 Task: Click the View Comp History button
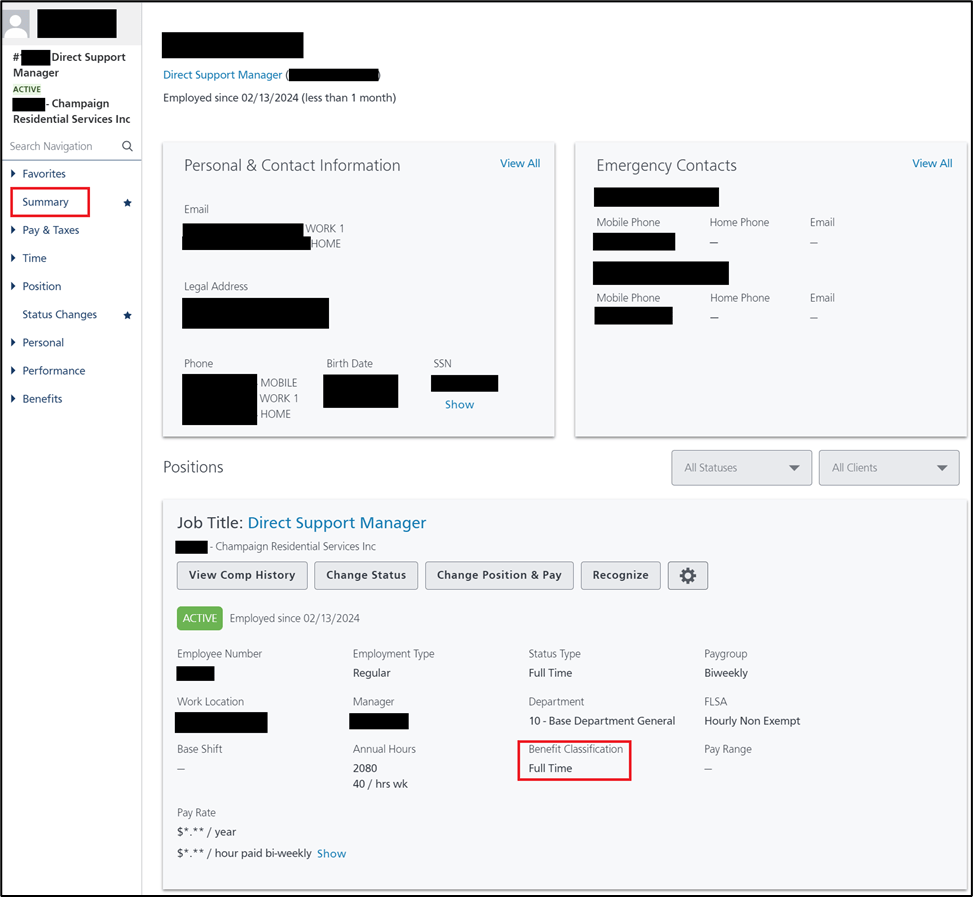coord(241,575)
